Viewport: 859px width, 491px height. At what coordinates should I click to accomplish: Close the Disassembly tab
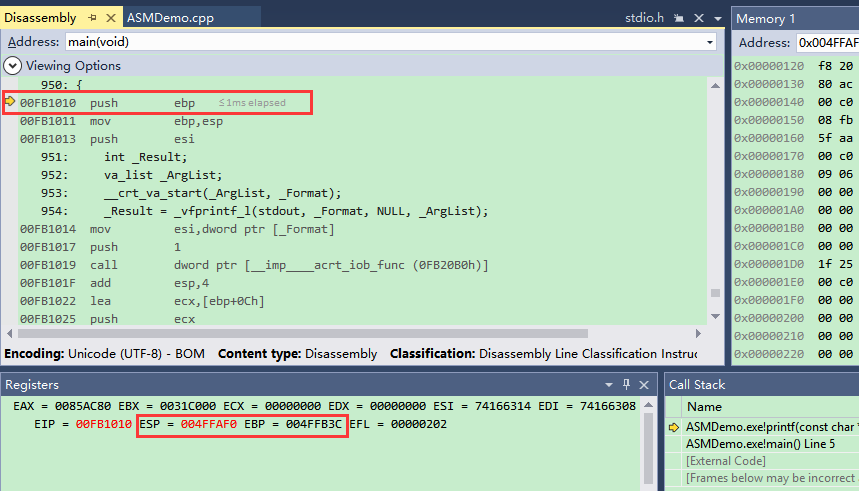(x=109, y=18)
